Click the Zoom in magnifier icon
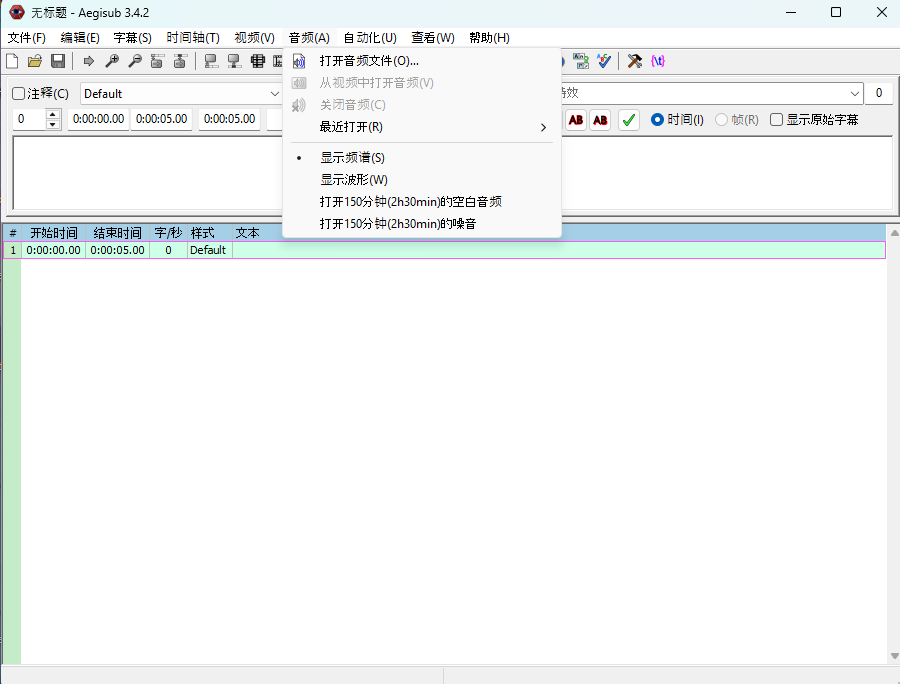Viewport: 900px width, 684px height. (111, 61)
